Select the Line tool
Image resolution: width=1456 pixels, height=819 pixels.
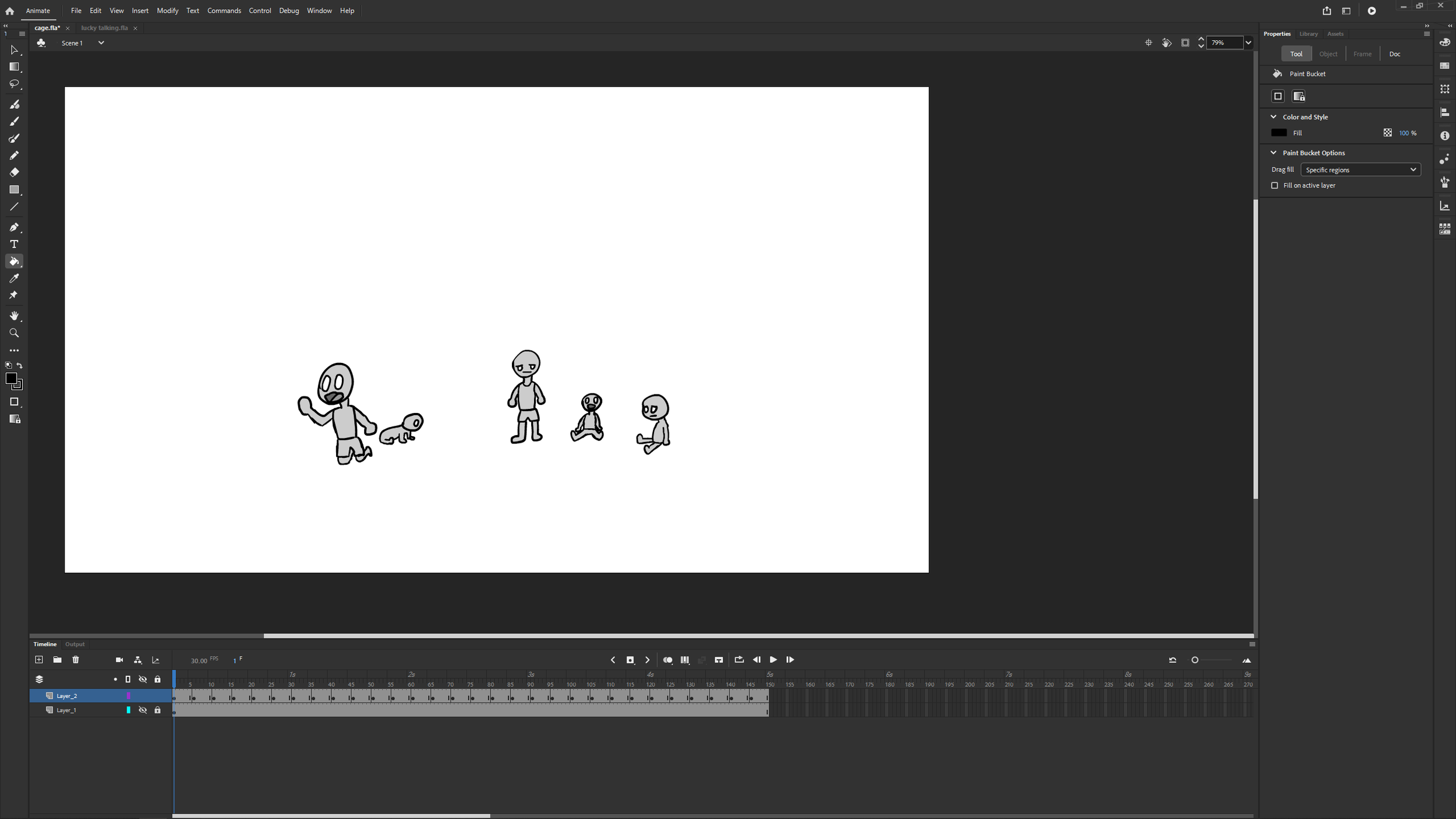[x=14, y=207]
